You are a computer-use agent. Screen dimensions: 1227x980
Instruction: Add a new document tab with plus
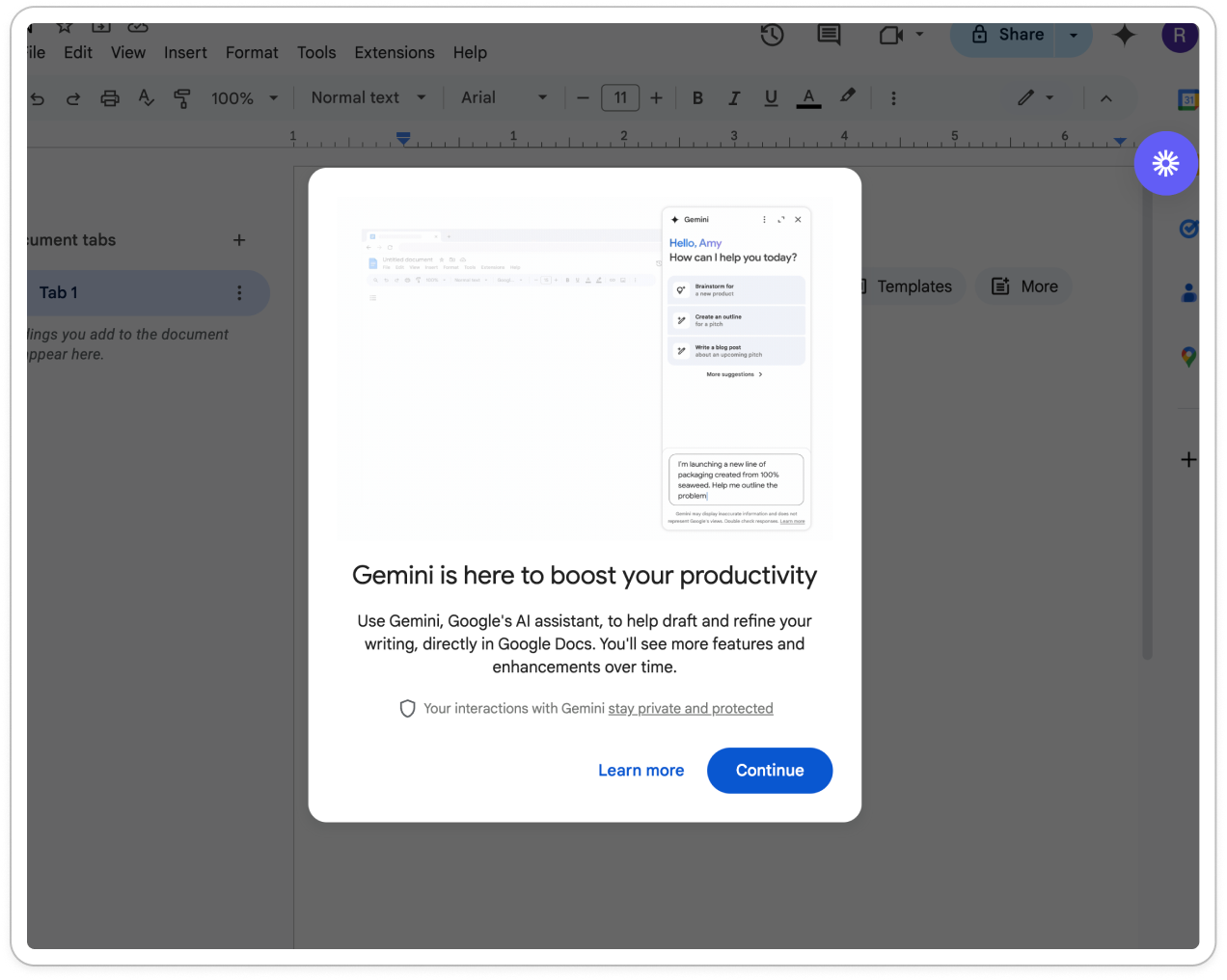[x=239, y=240]
